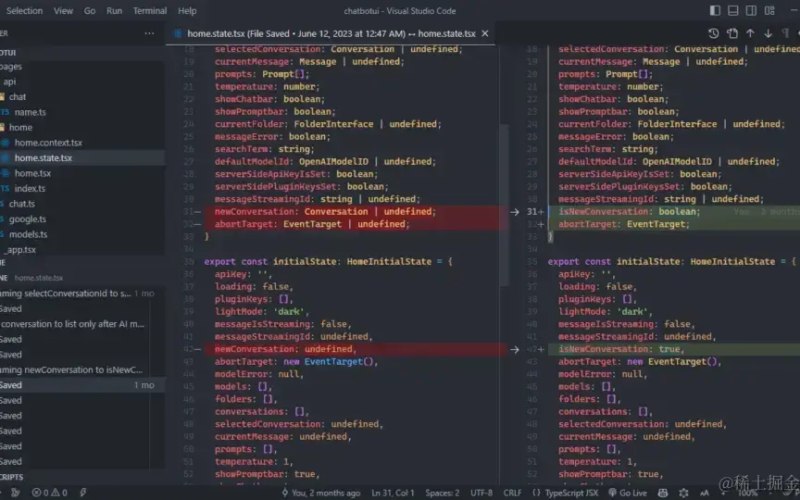The height and width of the screenshot is (500, 800).
Task: Open google.ts in the explorer
Action: coord(27,219)
